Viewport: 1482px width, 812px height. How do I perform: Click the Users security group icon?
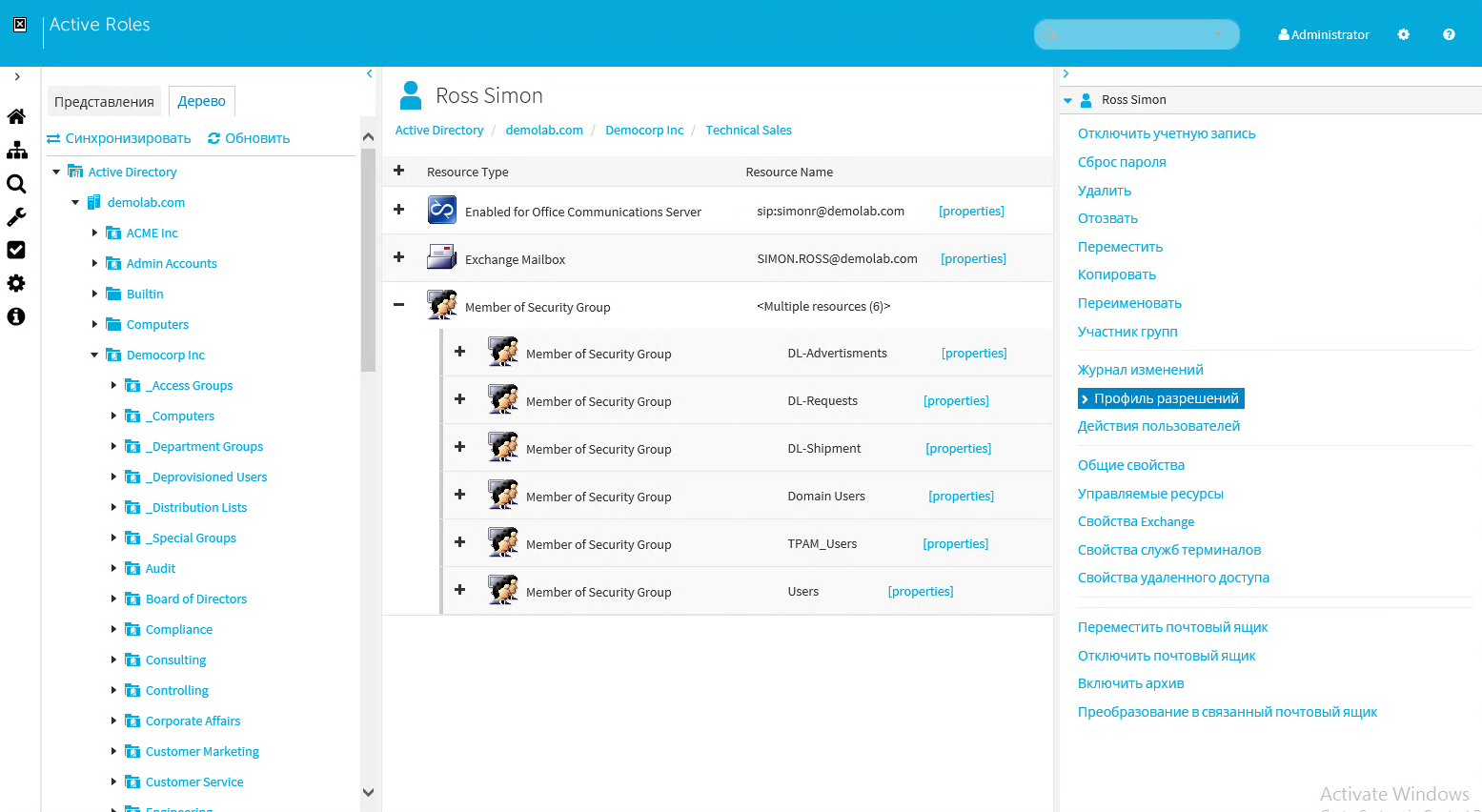[x=503, y=590]
